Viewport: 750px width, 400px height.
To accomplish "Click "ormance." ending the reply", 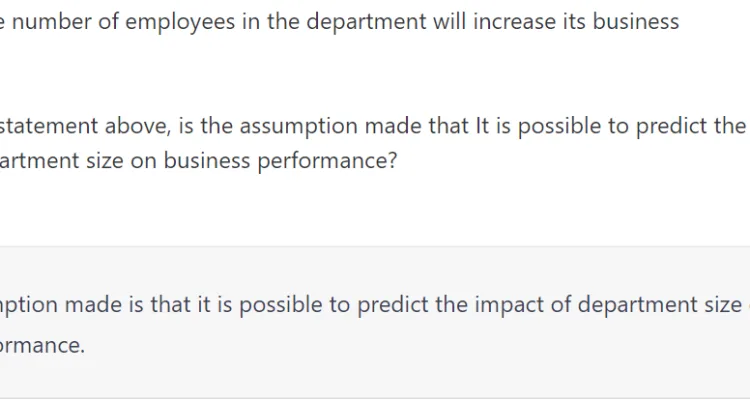I will coord(43,345).
